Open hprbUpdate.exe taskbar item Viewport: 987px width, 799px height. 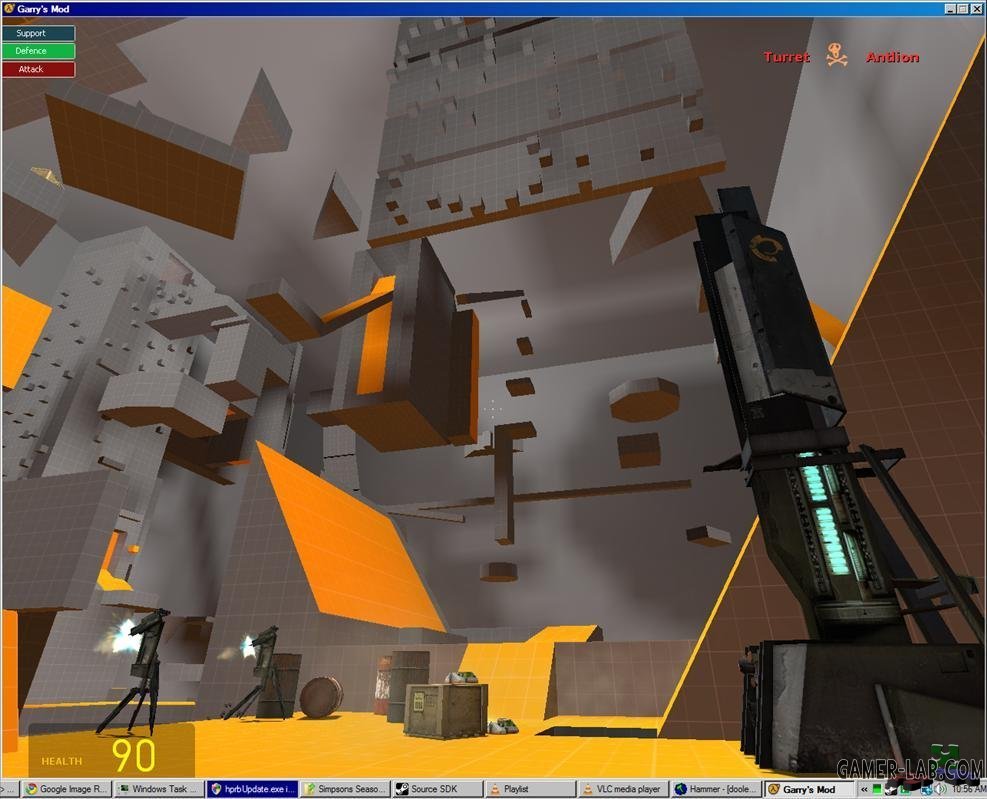[252, 789]
